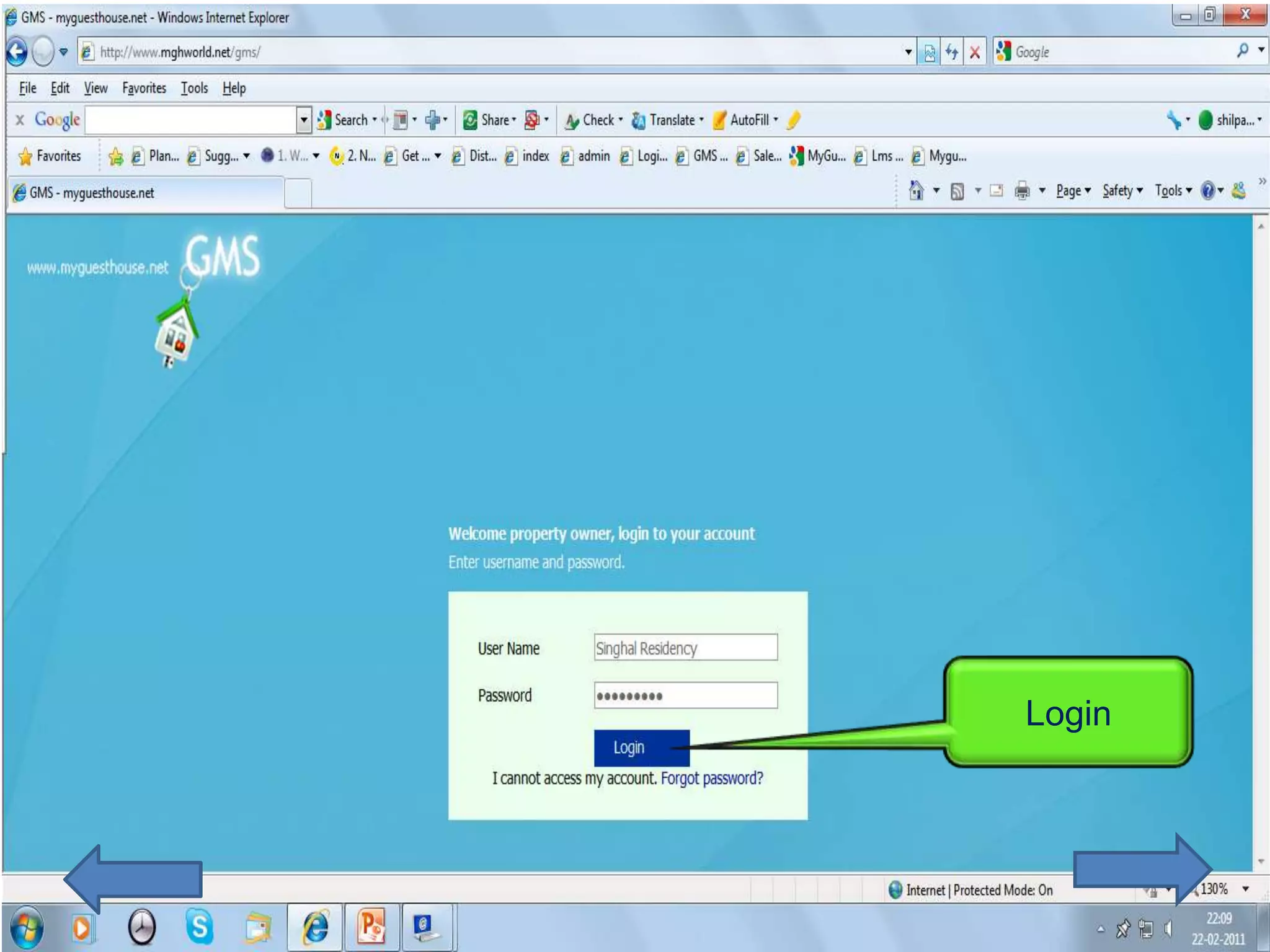Screen dimensions: 1270x952
Task: Open a new blank tab
Action: (298, 194)
